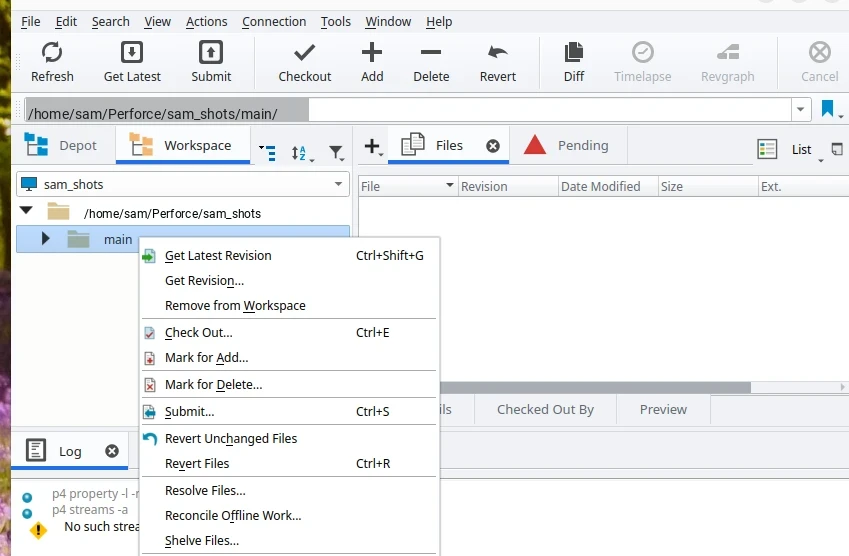The height and width of the screenshot is (556, 849).
Task: Choose Submit... from context menu
Action: (289, 411)
